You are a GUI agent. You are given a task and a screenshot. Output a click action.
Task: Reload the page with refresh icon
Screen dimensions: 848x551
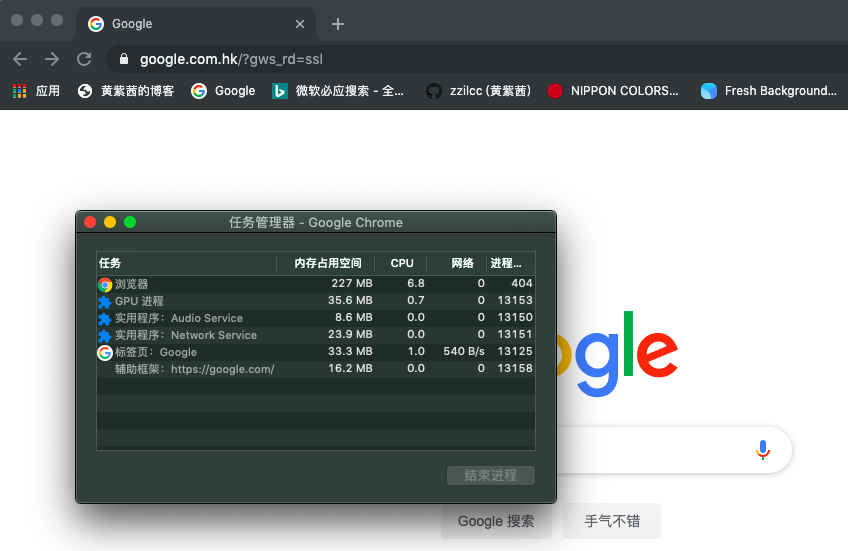[x=85, y=59]
